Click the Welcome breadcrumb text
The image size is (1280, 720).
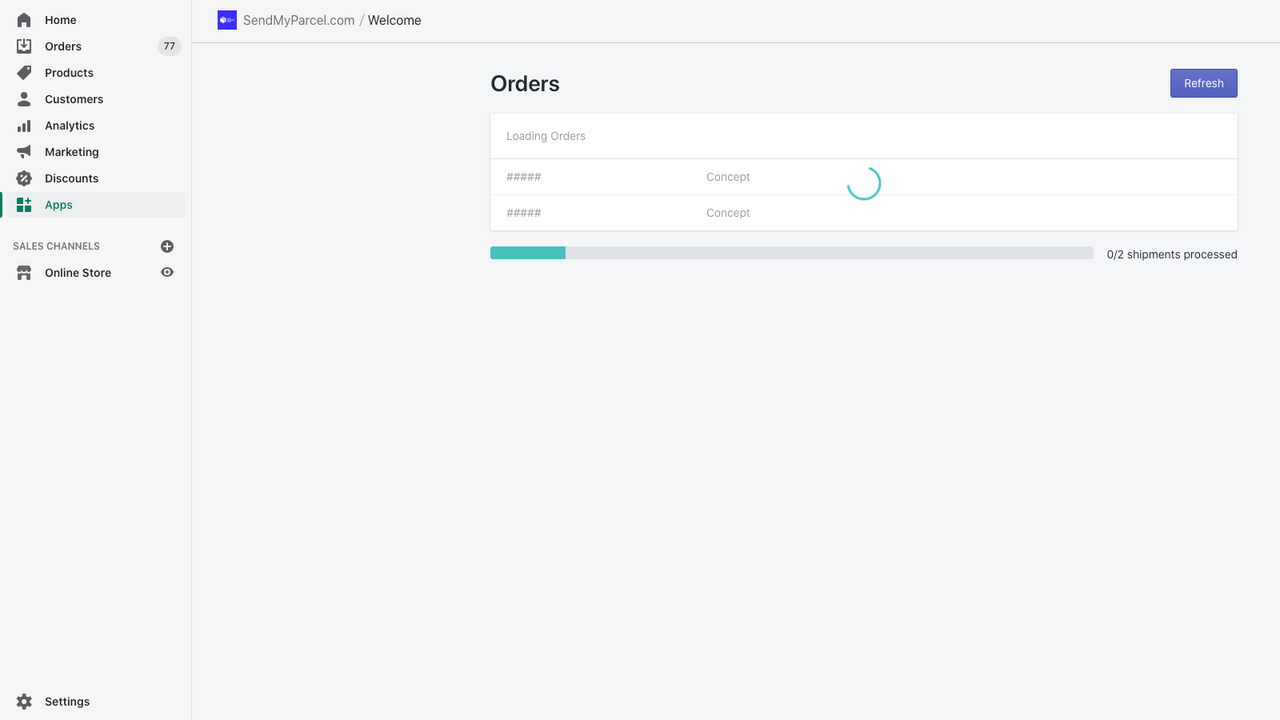(x=394, y=20)
